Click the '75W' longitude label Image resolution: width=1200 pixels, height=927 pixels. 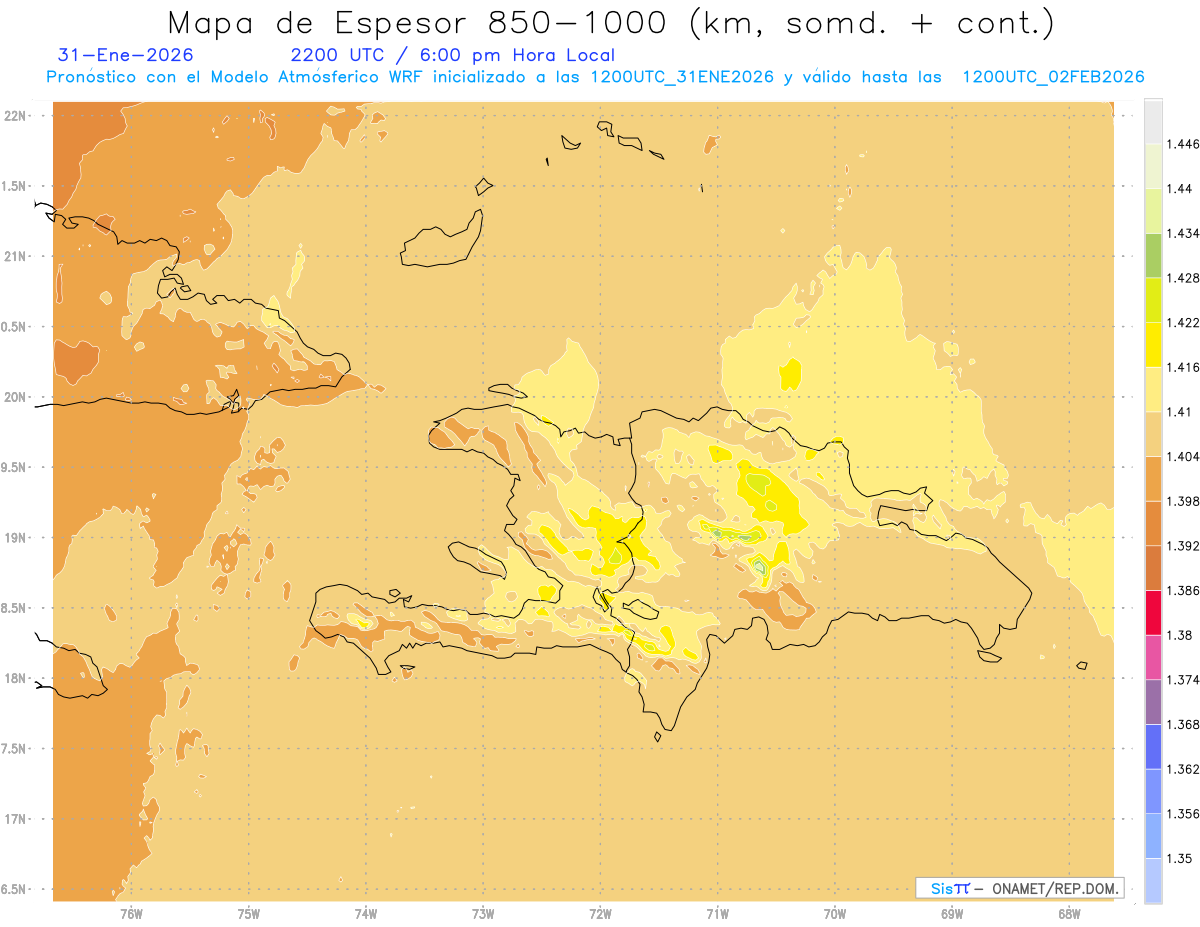click(249, 913)
